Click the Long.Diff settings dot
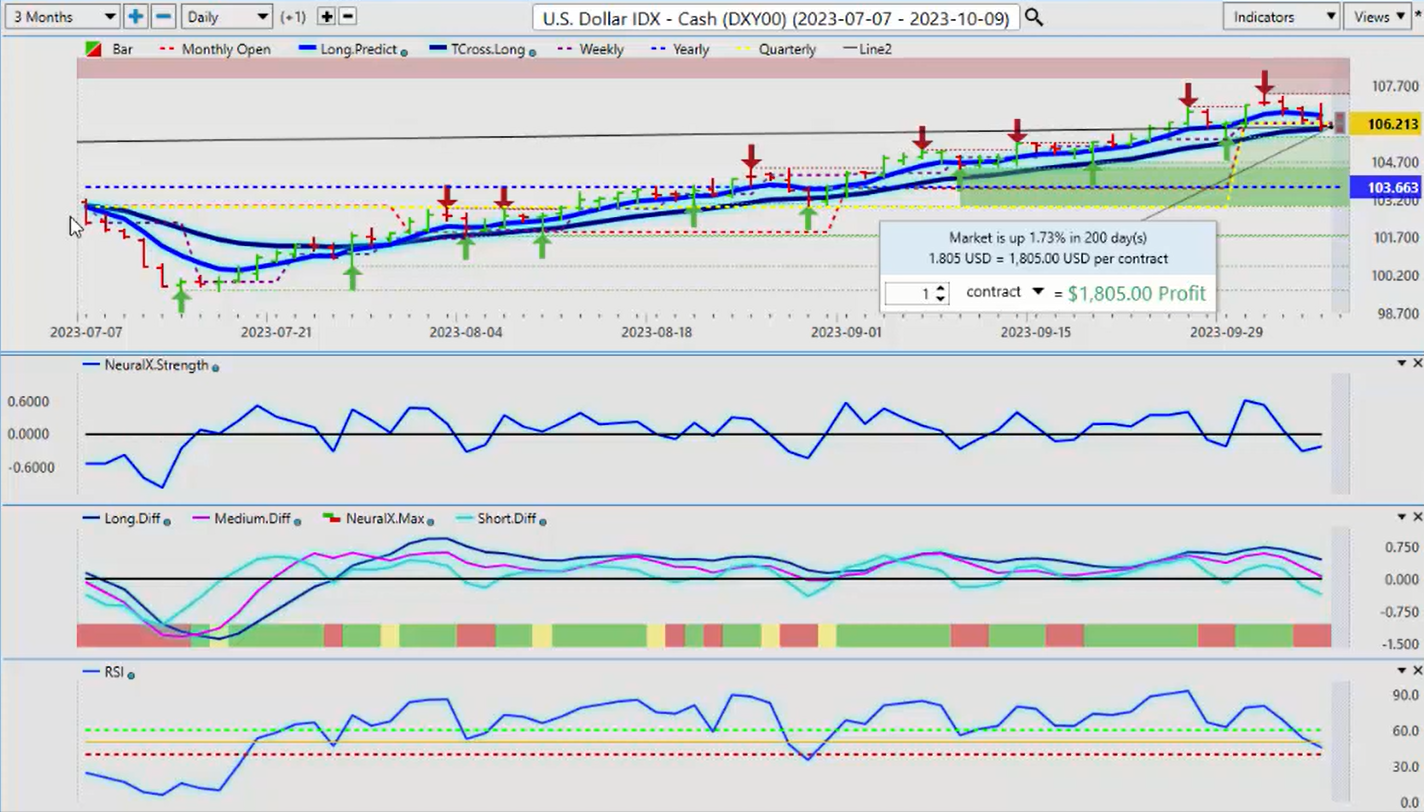The image size is (1424, 812). click(167, 520)
